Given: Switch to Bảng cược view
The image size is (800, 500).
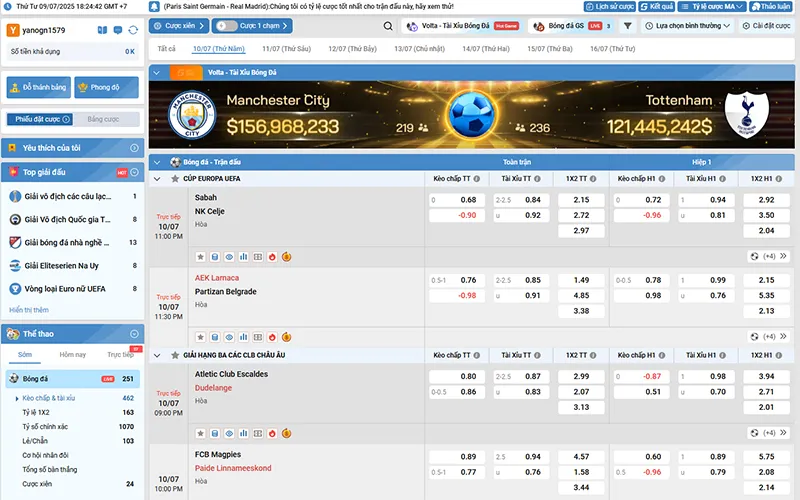Looking at the screenshot, I should (x=103, y=119).
